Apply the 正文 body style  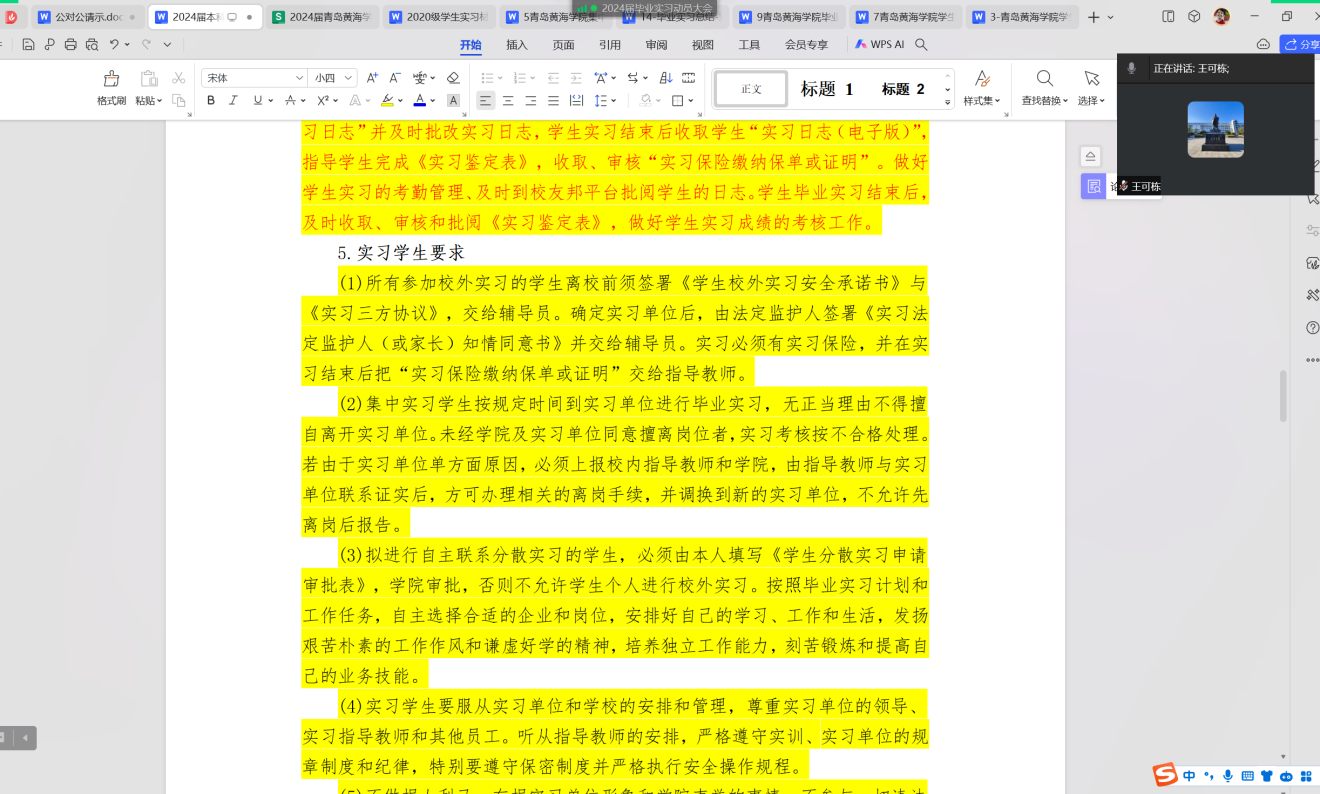point(751,89)
